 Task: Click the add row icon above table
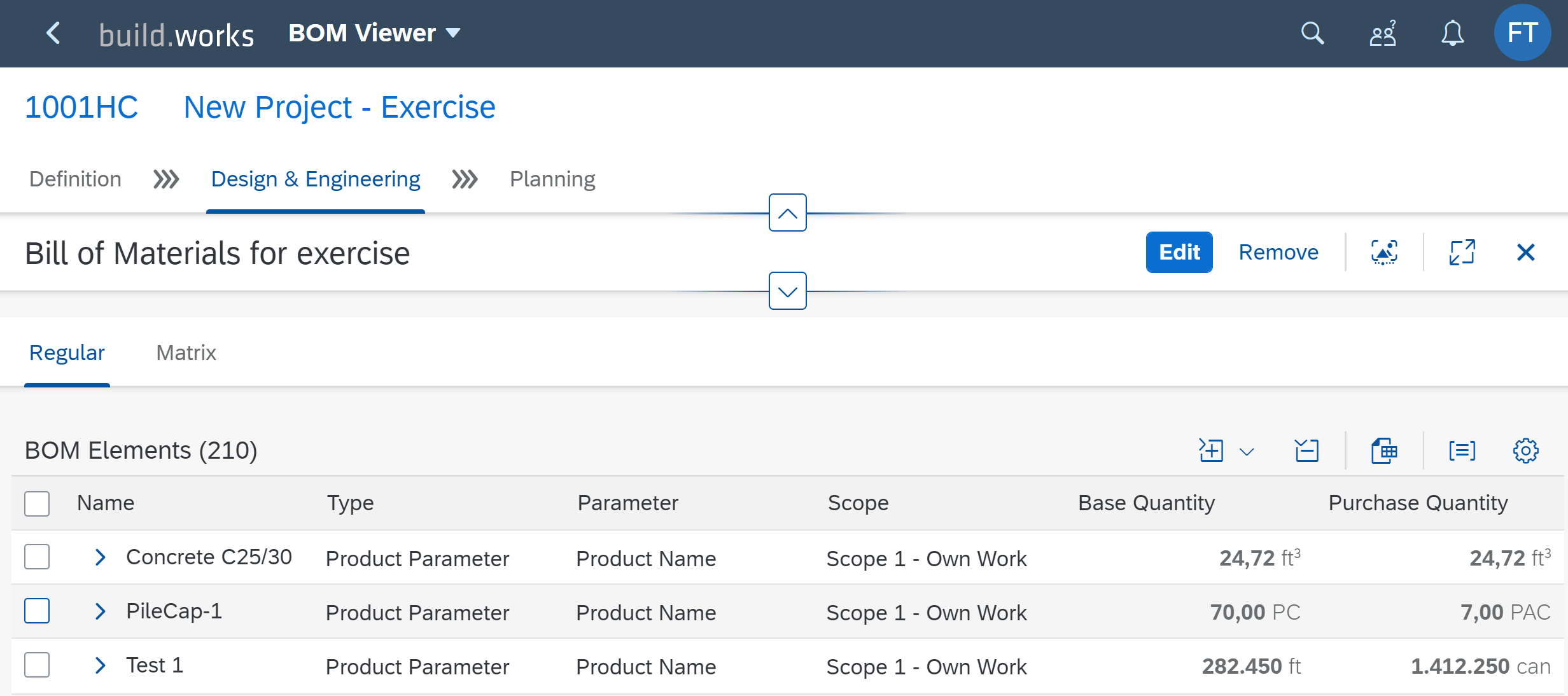click(x=1211, y=450)
